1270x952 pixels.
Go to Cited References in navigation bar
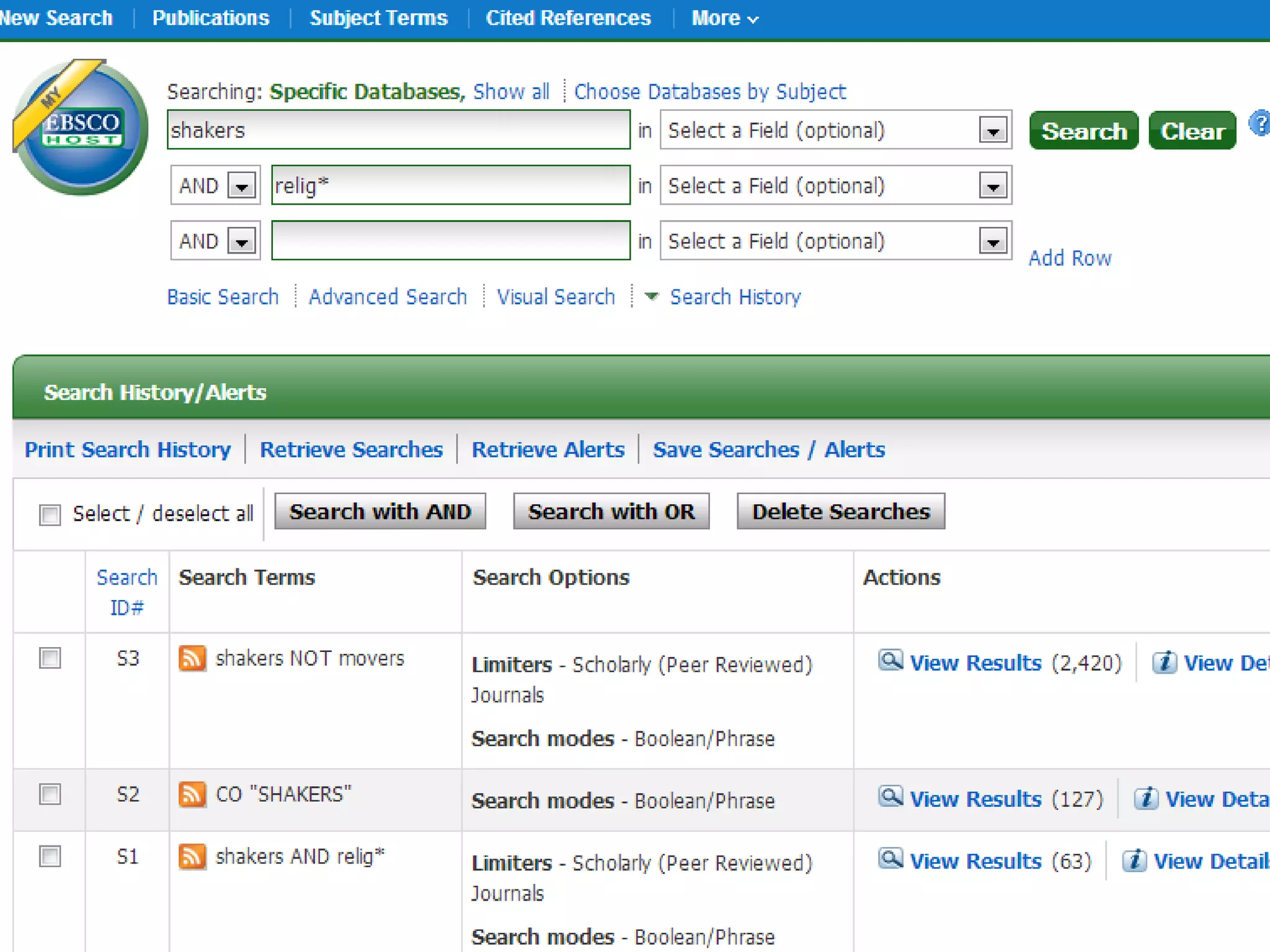(x=568, y=19)
